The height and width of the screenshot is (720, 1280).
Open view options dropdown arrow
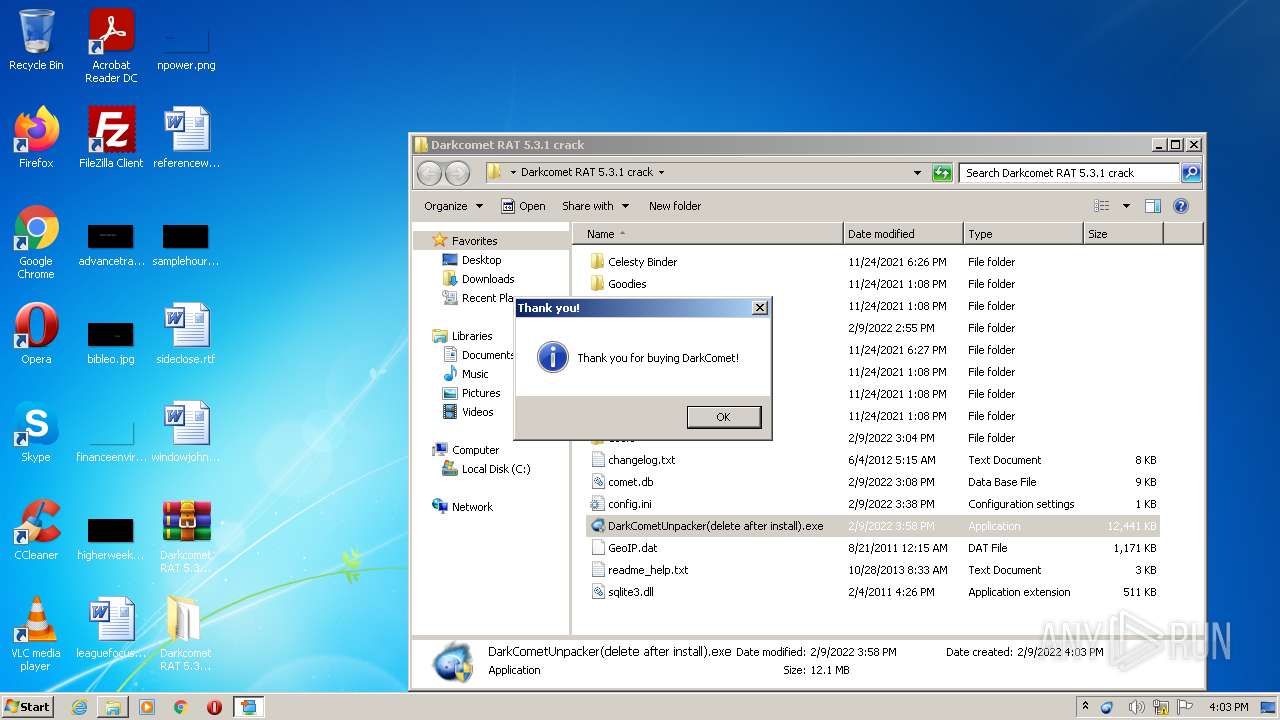tap(1126, 206)
